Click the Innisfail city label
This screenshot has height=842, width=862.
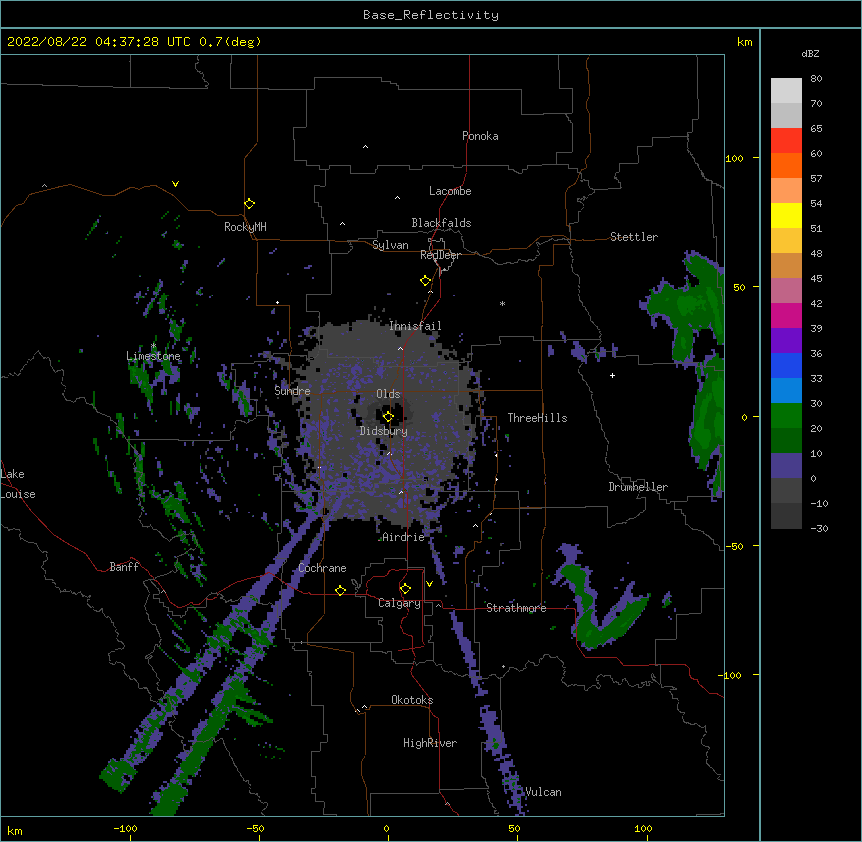tap(415, 326)
